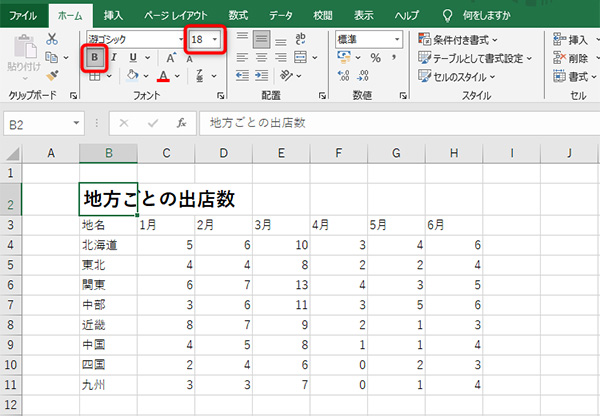Click the center align text icon
The width and height of the screenshot is (600, 416).
click(x=262, y=58)
